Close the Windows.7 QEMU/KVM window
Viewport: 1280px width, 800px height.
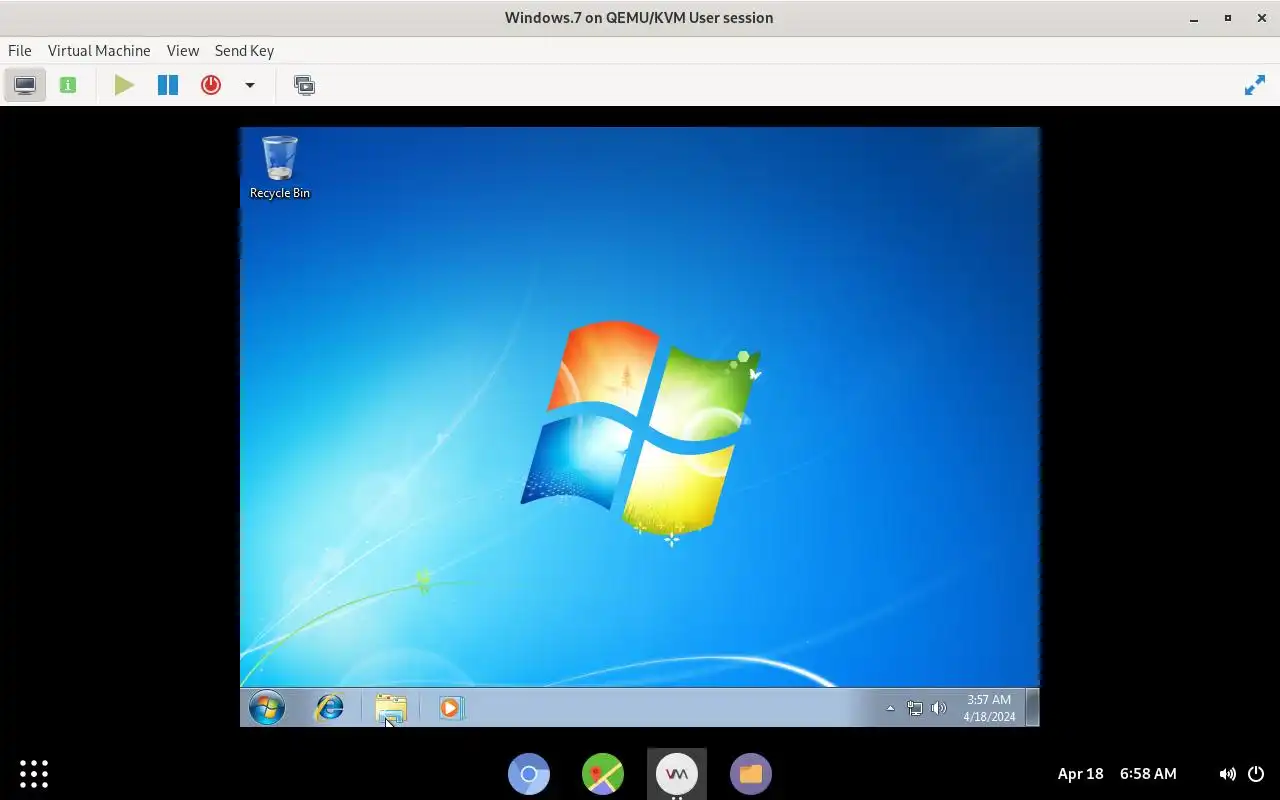pos(1261,18)
